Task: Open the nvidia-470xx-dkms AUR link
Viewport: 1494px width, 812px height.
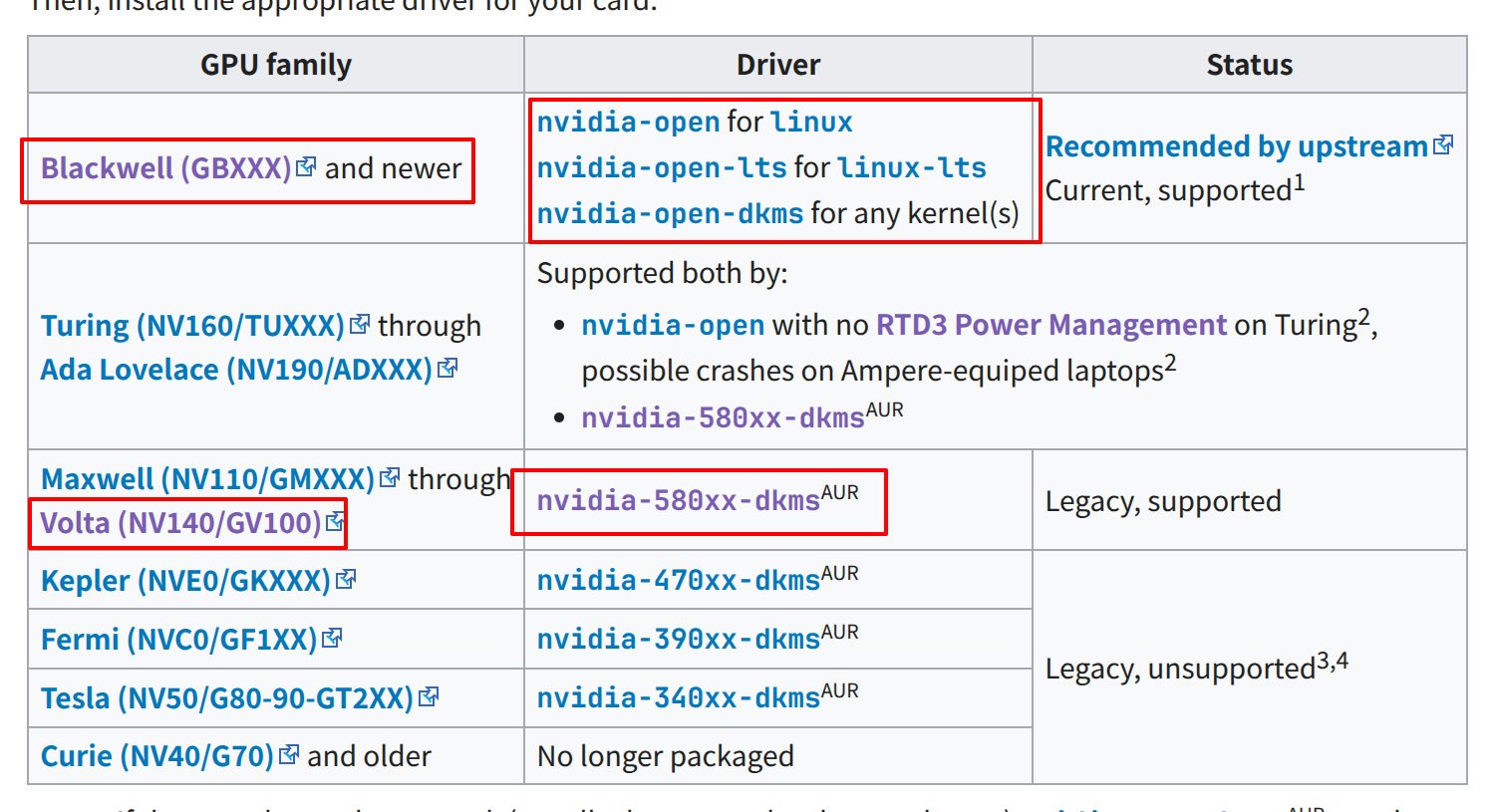Action: tap(678, 580)
